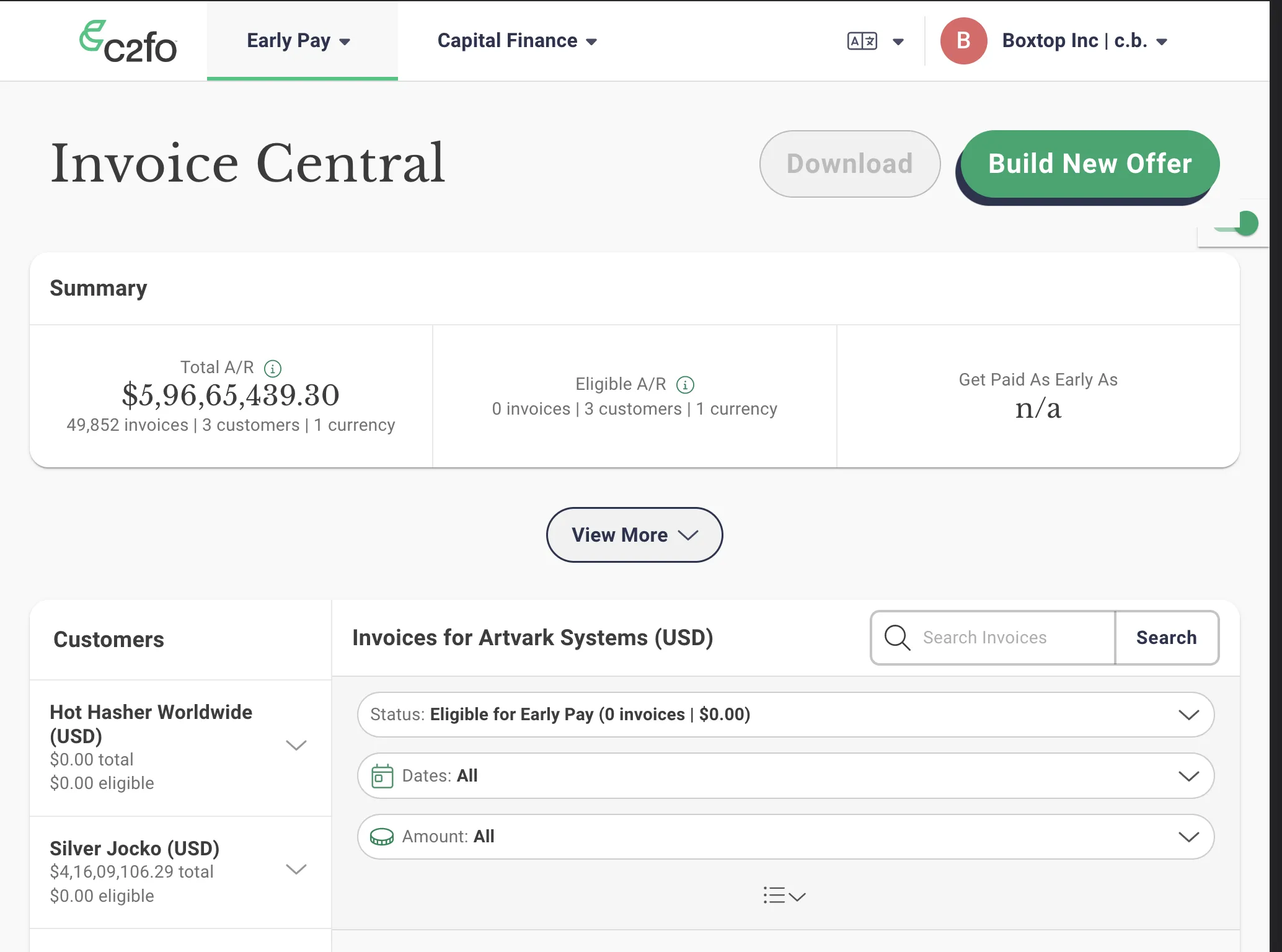
Task: Toggle the green switch below Build New Offer
Action: tap(1237, 224)
